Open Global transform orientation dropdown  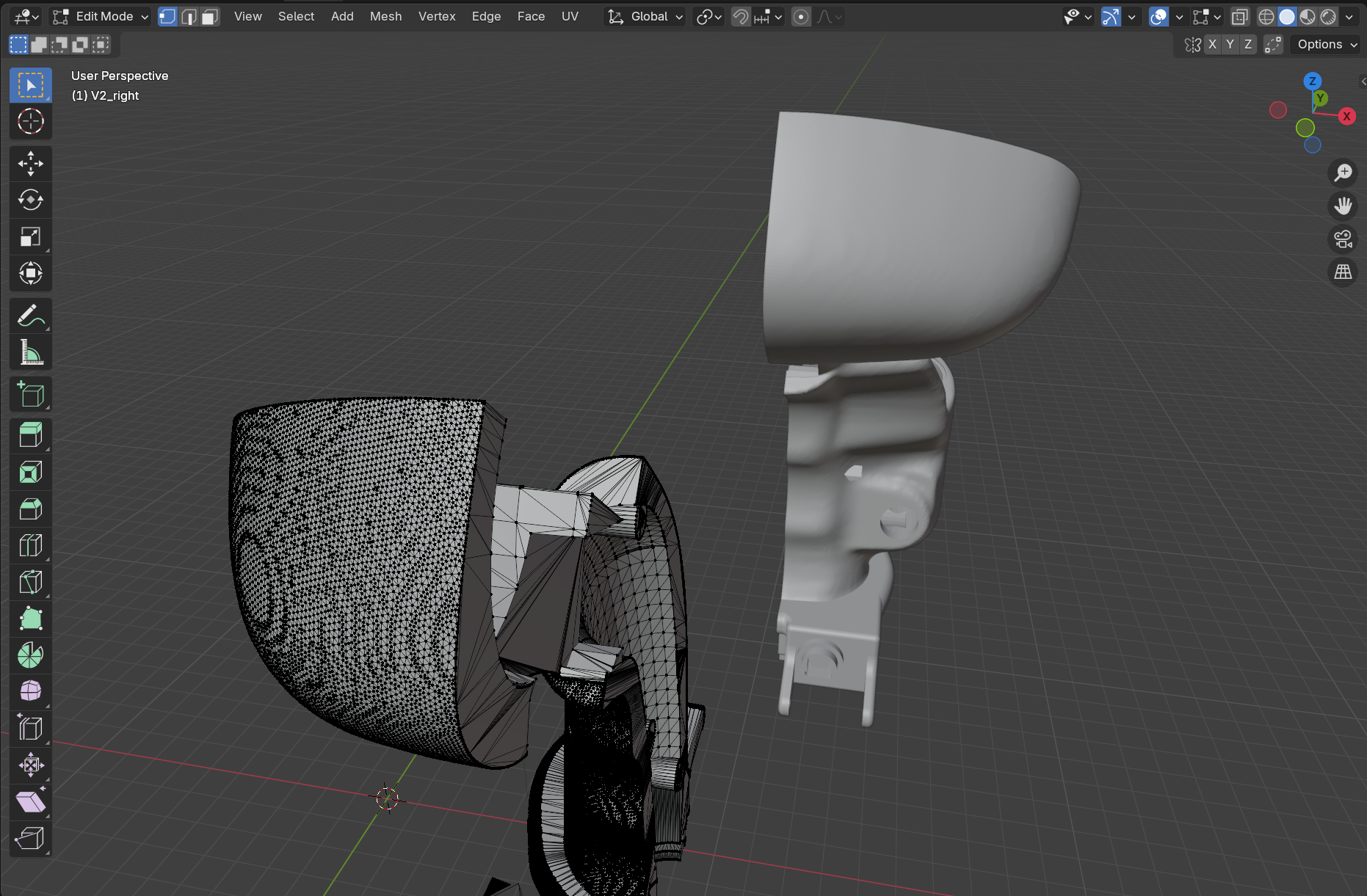coord(645,17)
